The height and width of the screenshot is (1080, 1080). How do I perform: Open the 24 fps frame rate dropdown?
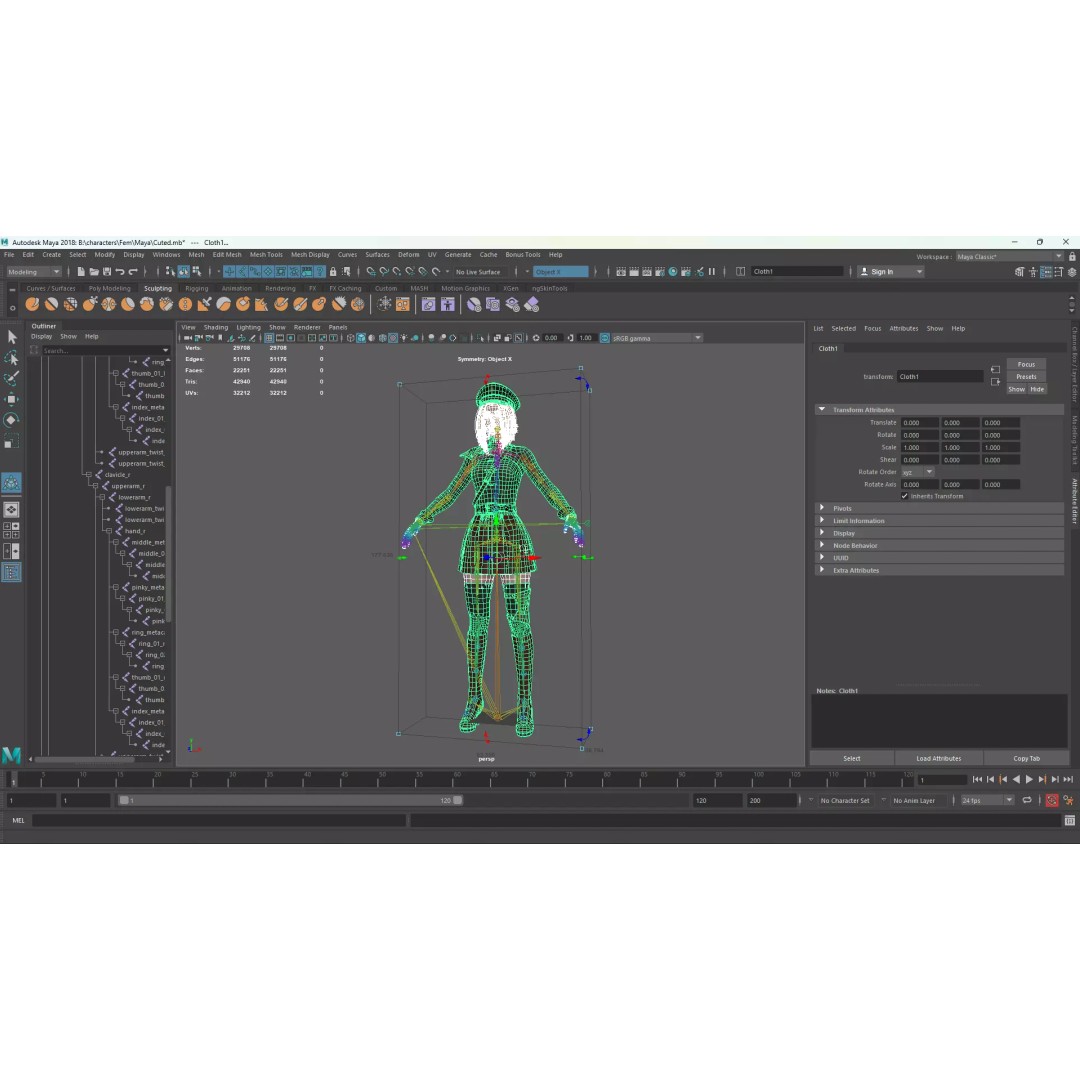coord(988,800)
